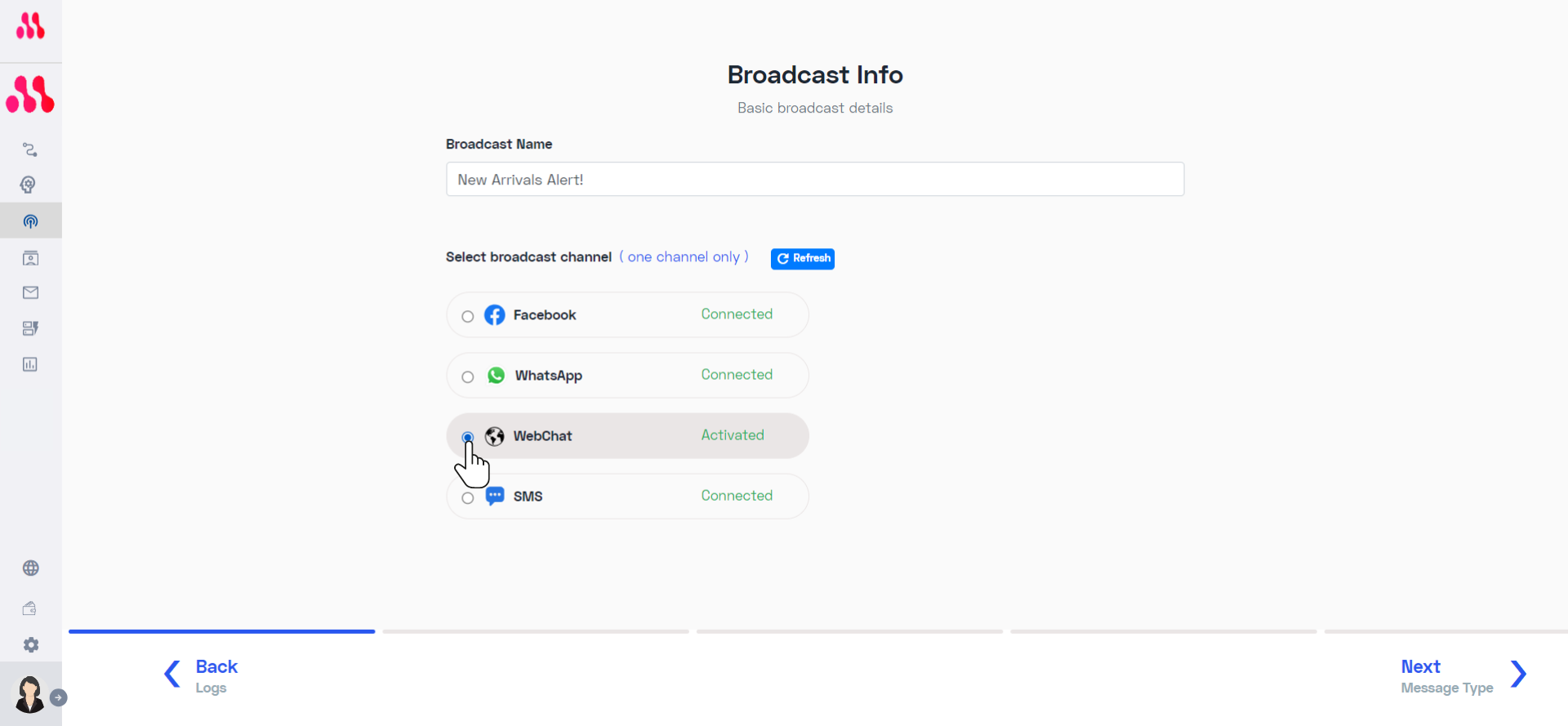
Task: Open the contacts icon in sidebar
Action: click(30, 258)
